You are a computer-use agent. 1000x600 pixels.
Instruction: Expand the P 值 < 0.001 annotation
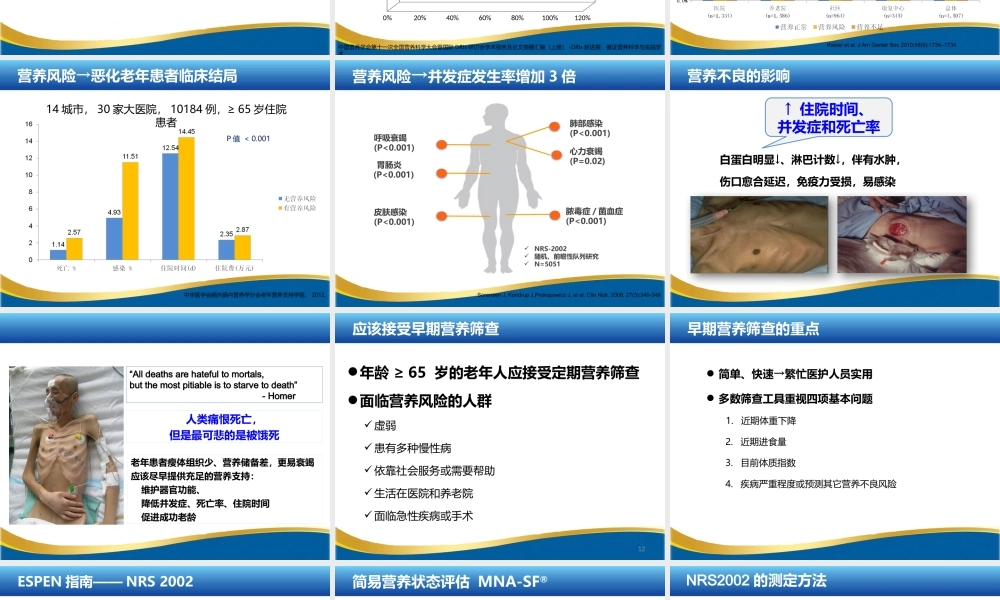click(x=248, y=138)
